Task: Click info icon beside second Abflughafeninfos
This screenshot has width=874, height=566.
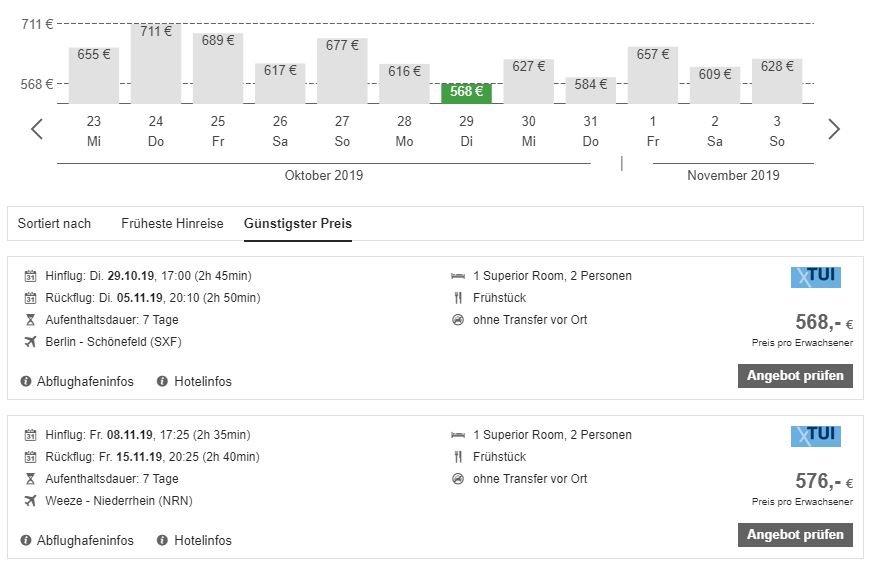Action: click(x=26, y=541)
